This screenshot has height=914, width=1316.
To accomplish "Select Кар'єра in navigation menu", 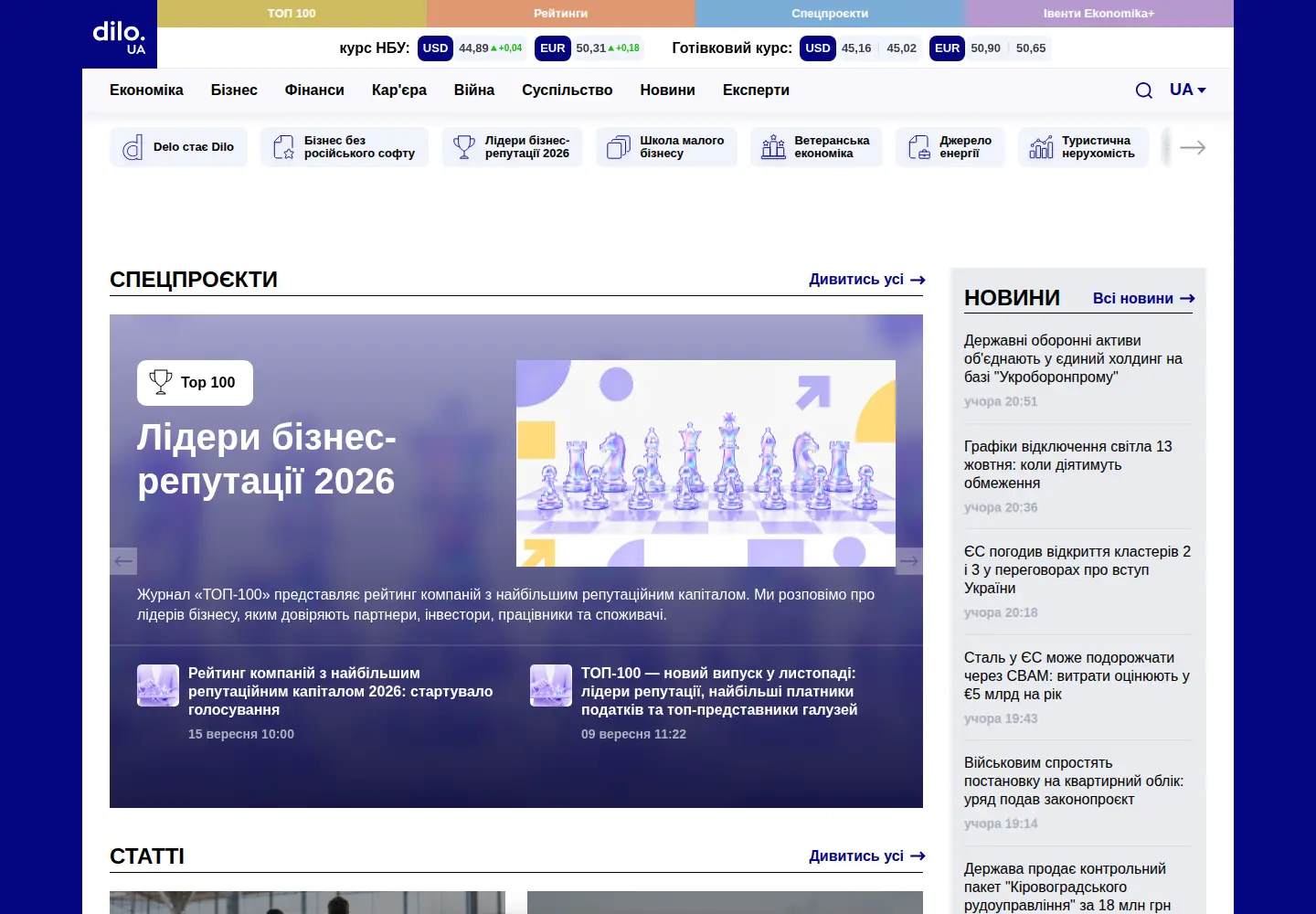I will [x=399, y=90].
